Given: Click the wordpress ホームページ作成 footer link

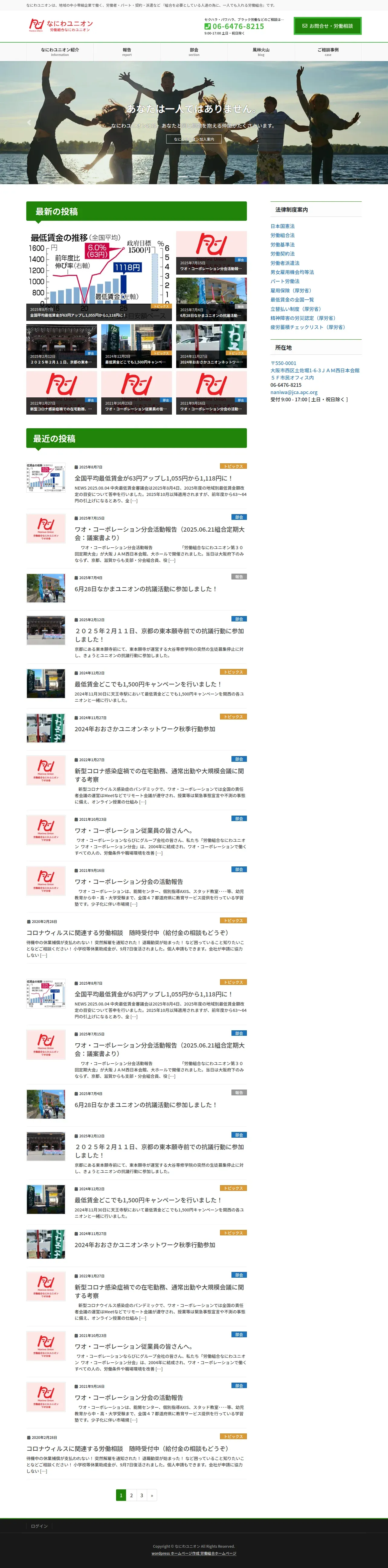Looking at the screenshot, I should (176, 1553).
